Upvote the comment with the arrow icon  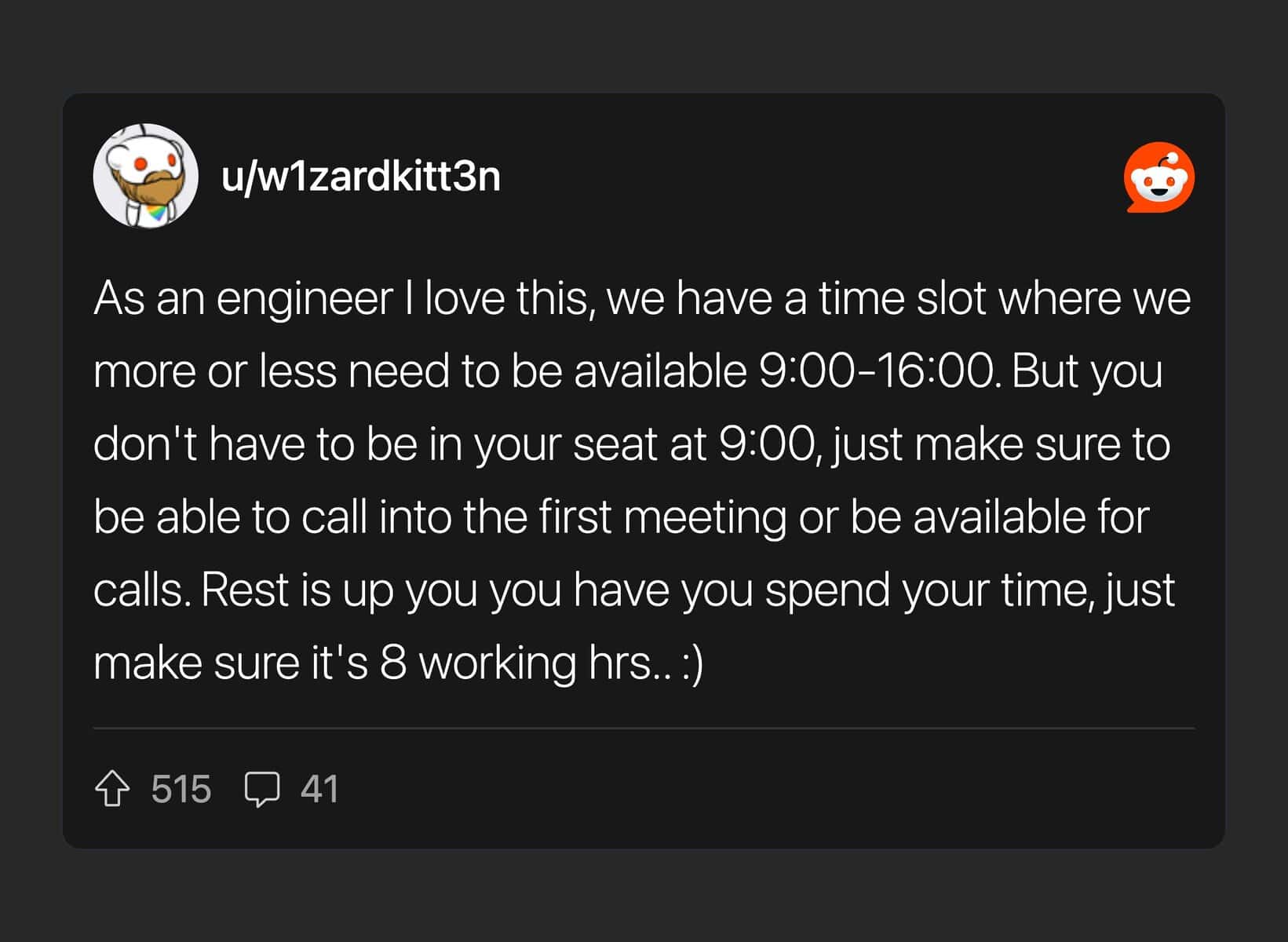click(112, 789)
